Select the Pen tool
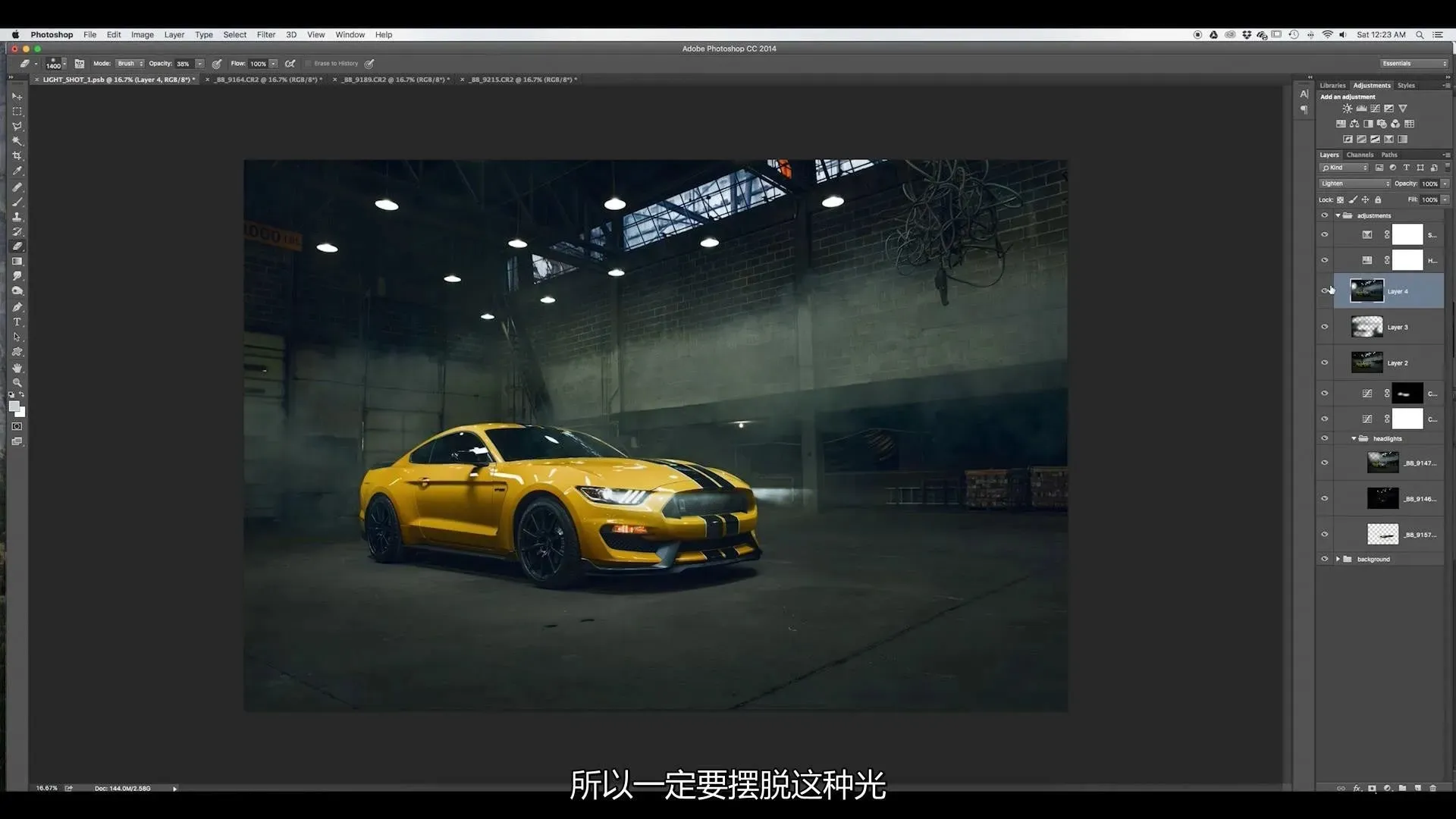 [17, 307]
